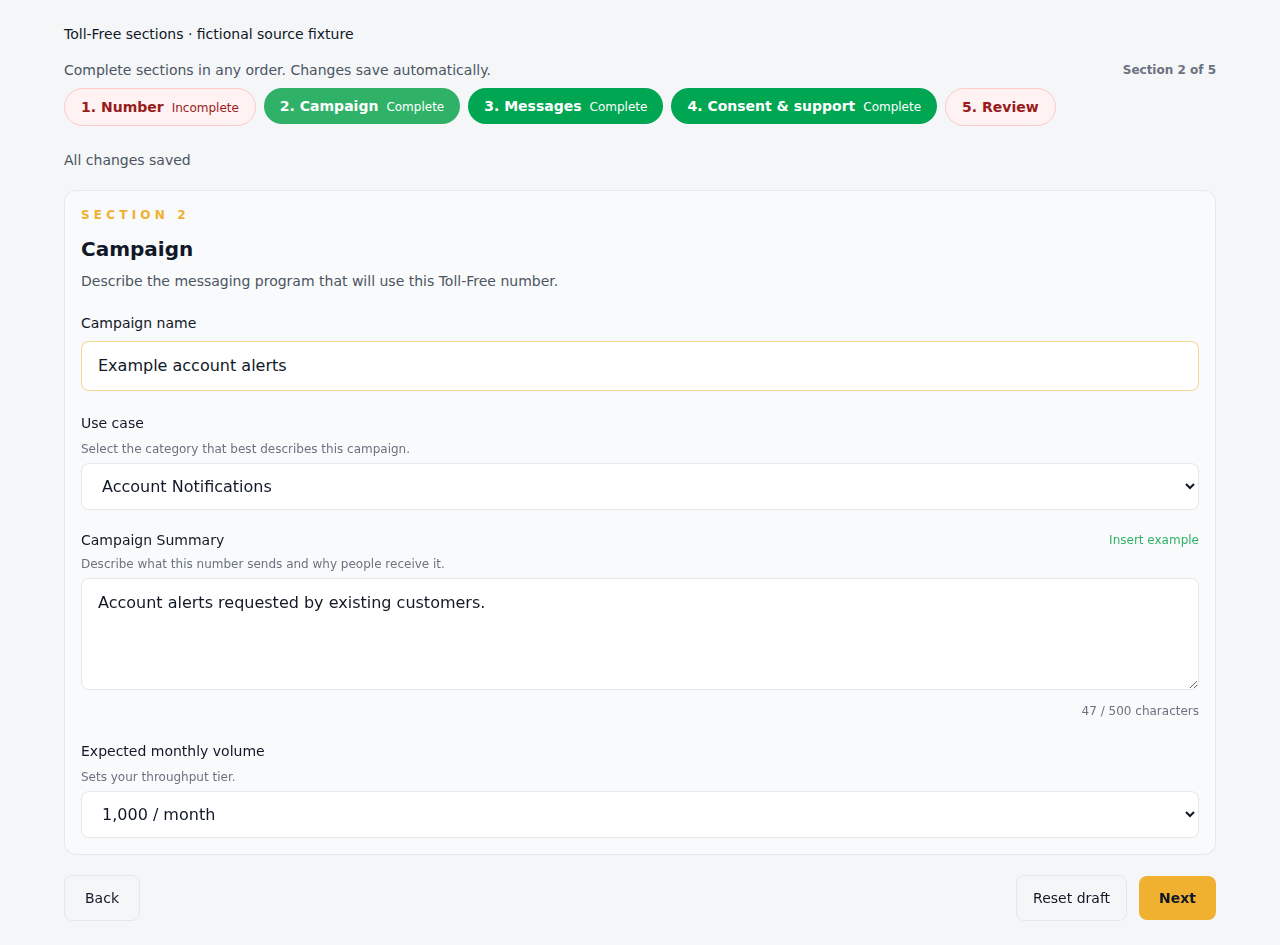
Task: Click the Back button
Action: 102,898
